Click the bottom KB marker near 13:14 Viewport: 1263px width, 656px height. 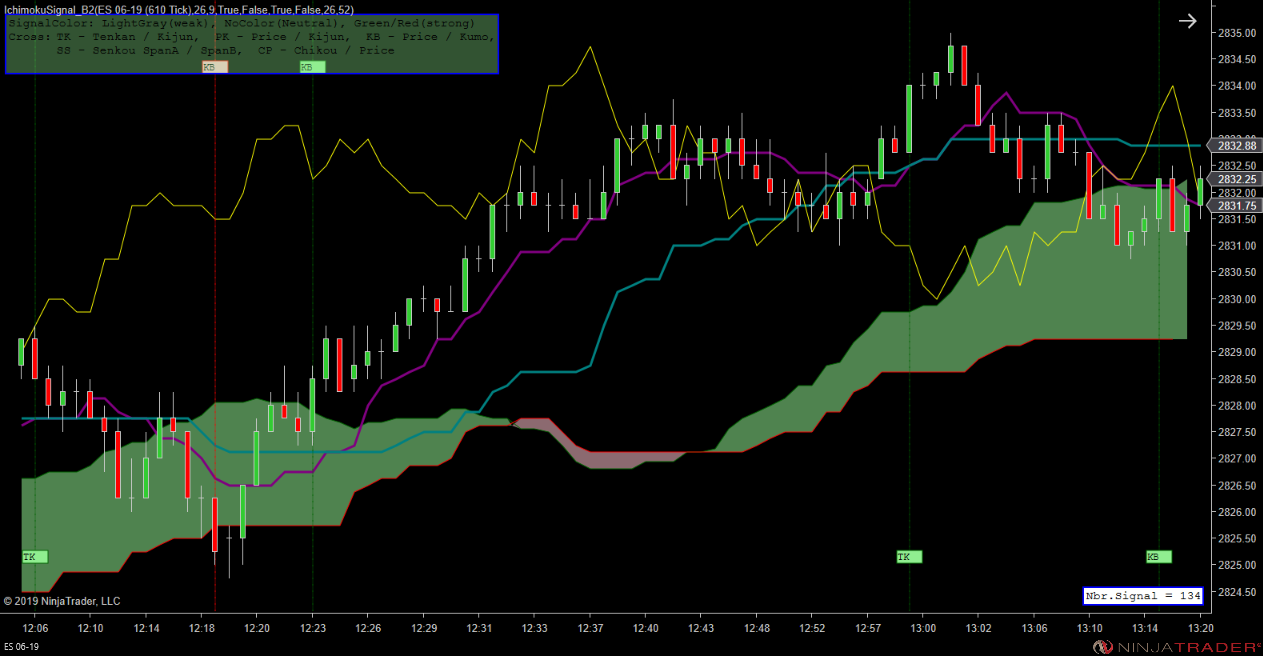[1158, 556]
